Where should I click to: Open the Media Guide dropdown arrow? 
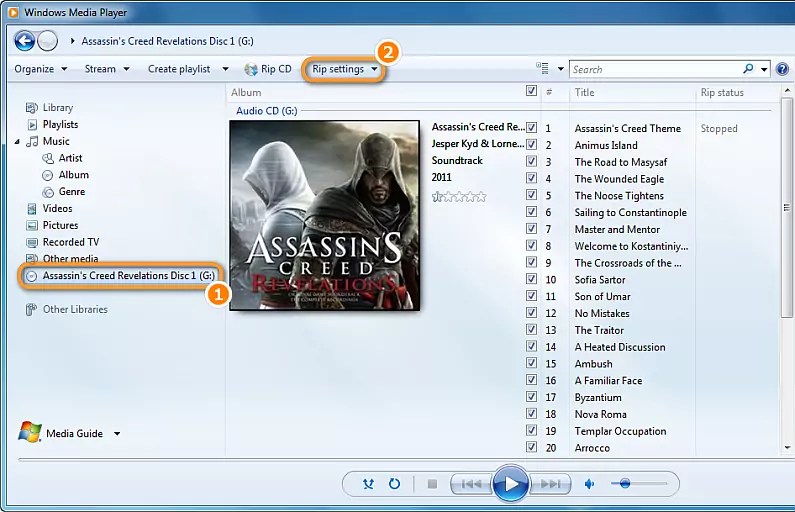[x=117, y=433]
